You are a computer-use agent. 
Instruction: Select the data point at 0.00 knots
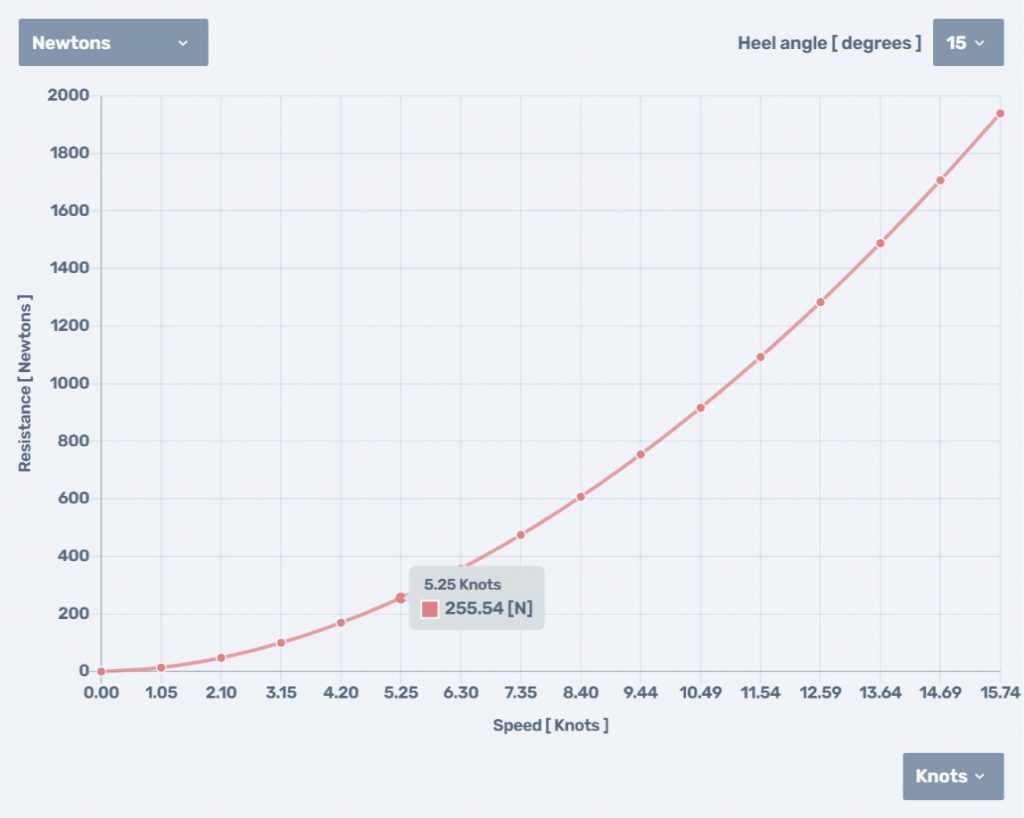[x=101, y=671]
